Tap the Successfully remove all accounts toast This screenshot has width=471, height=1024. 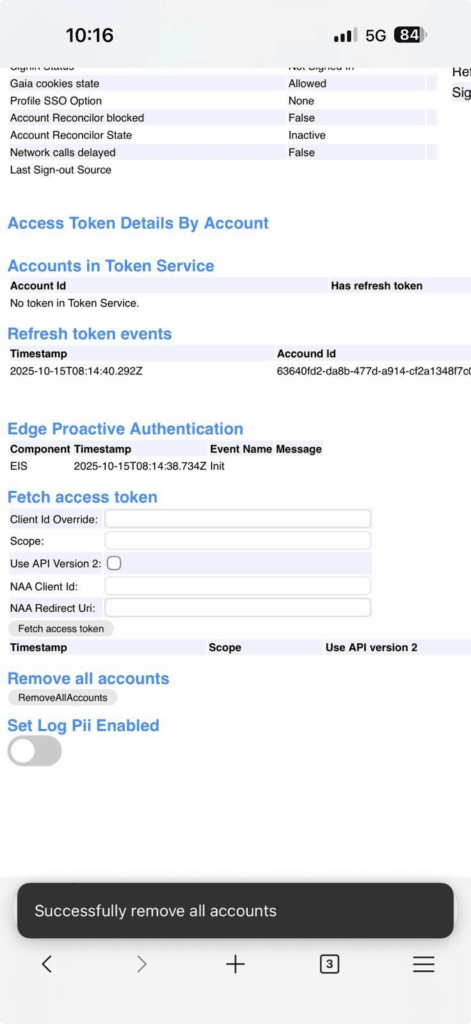(x=235, y=910)
